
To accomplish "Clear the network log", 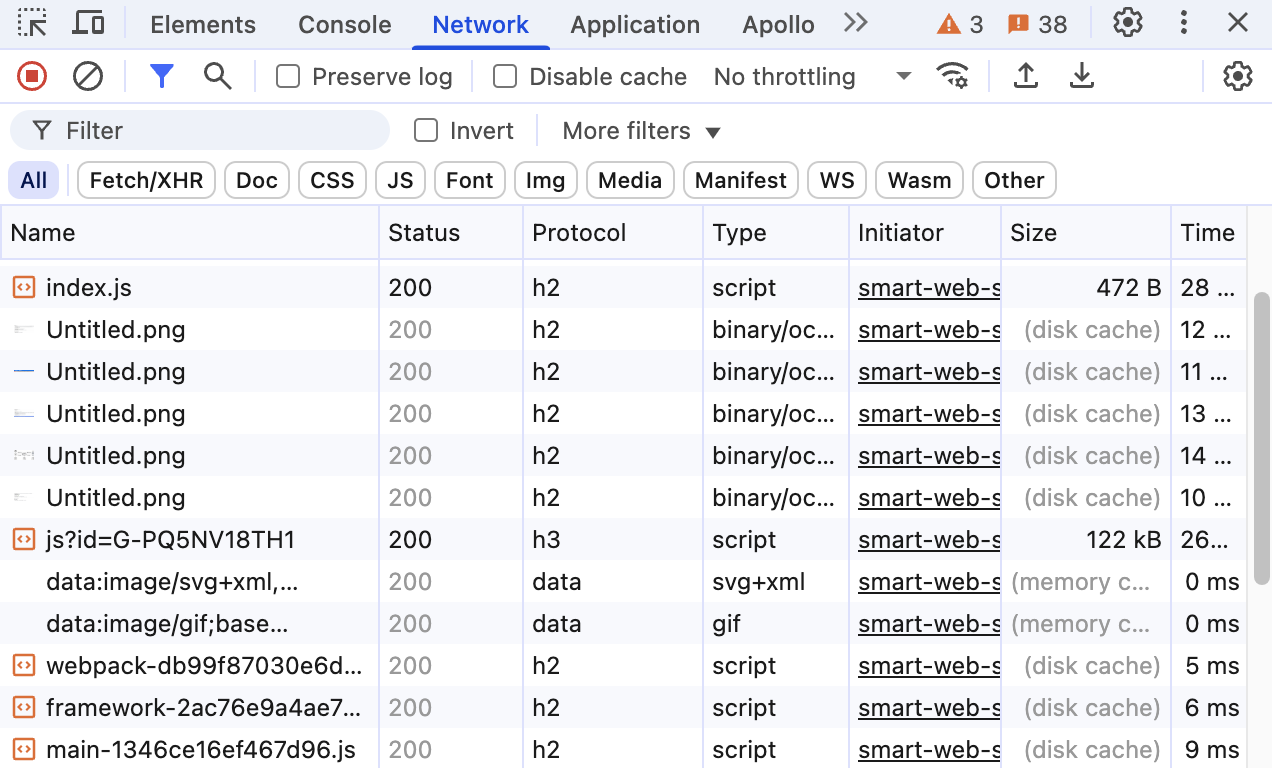I will click(88, 76).
